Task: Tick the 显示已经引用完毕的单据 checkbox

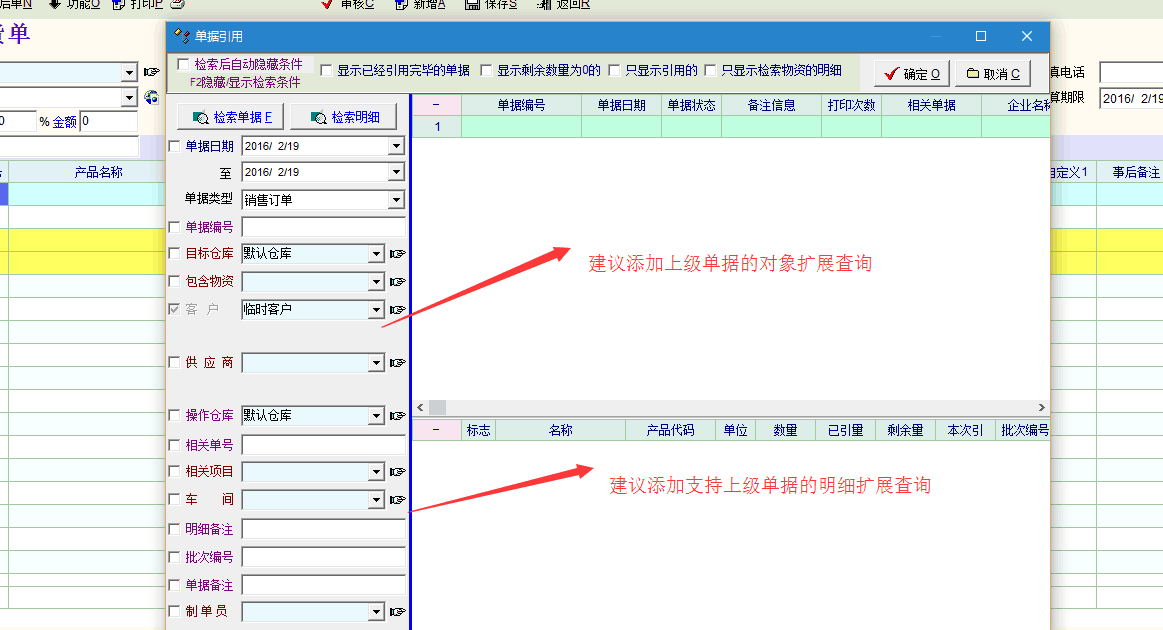Action: 326,71
